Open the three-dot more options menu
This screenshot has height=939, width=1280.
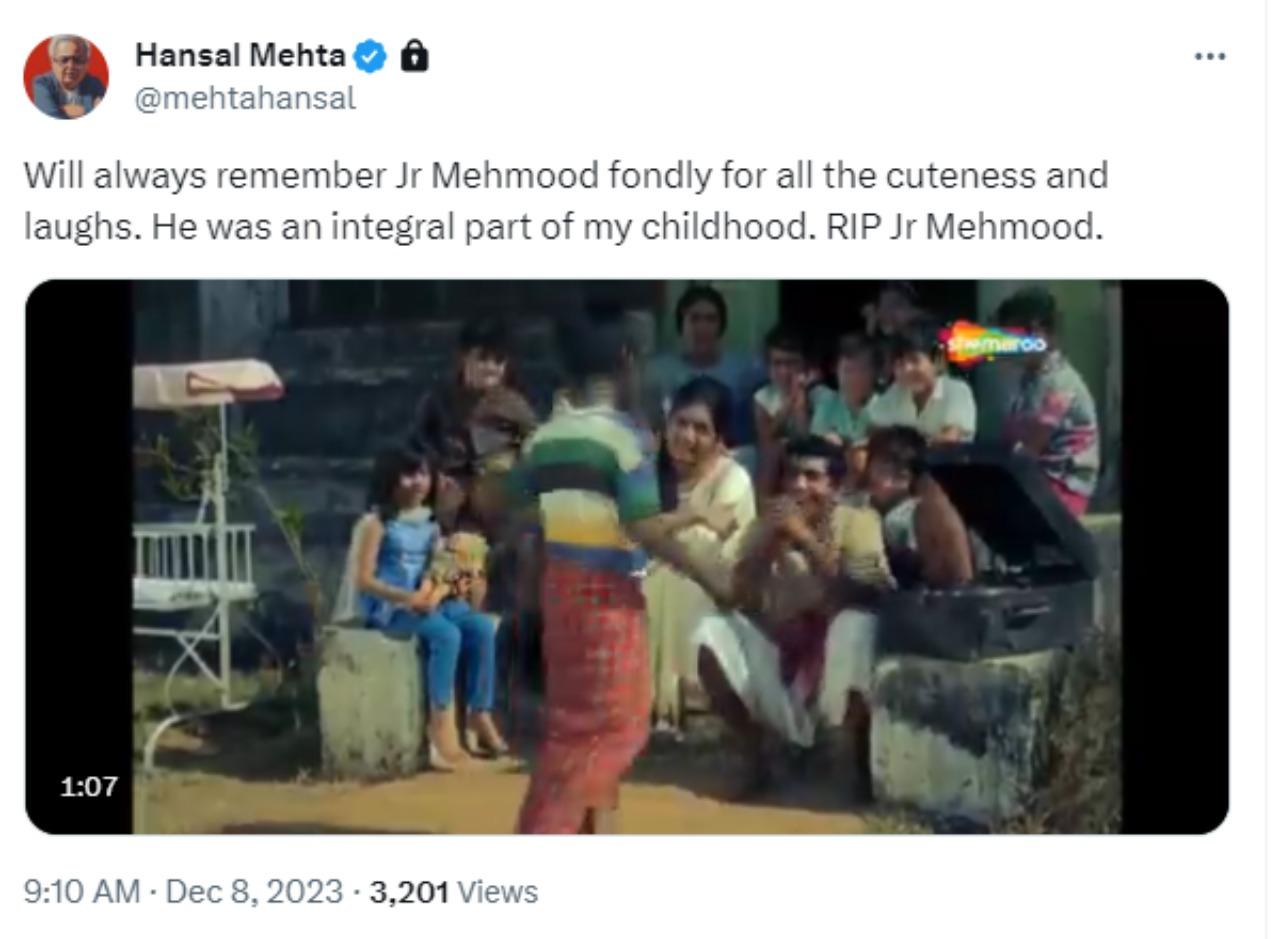click(x=1210, y=56)
